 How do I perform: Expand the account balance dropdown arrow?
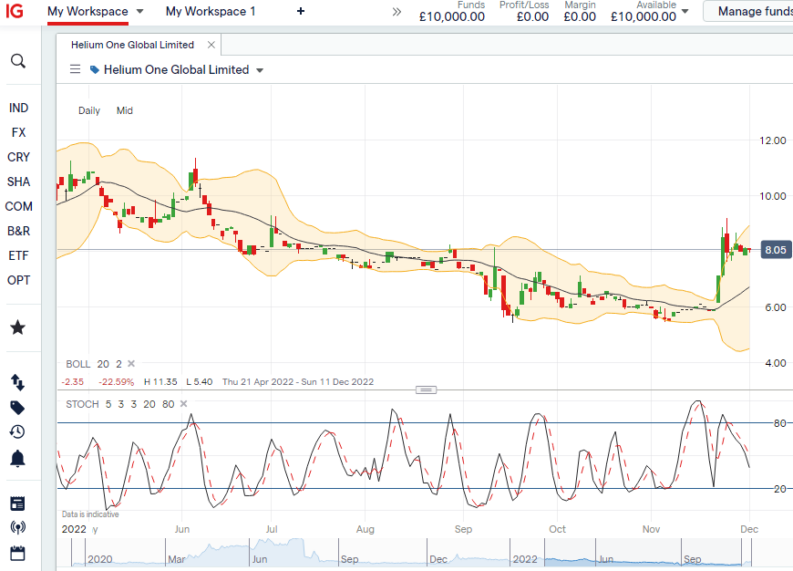click(685, 11)
